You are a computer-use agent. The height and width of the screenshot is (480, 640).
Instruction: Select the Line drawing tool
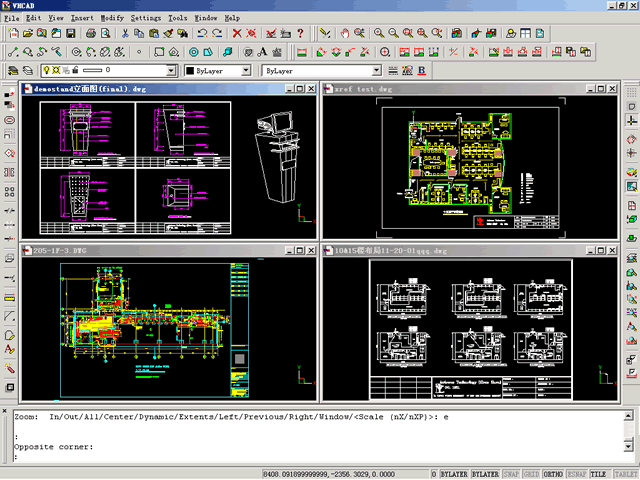tap(13, 52)
